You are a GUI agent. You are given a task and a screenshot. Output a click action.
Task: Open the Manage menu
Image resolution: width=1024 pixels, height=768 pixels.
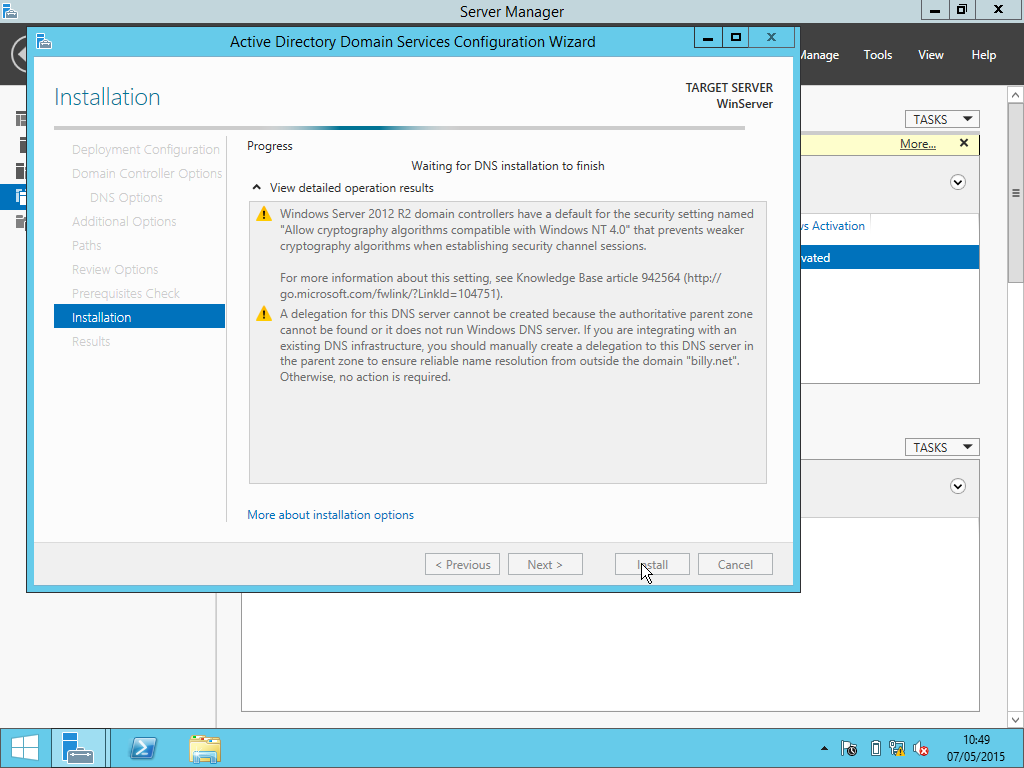pyautogui.click(x=820, y=55)
